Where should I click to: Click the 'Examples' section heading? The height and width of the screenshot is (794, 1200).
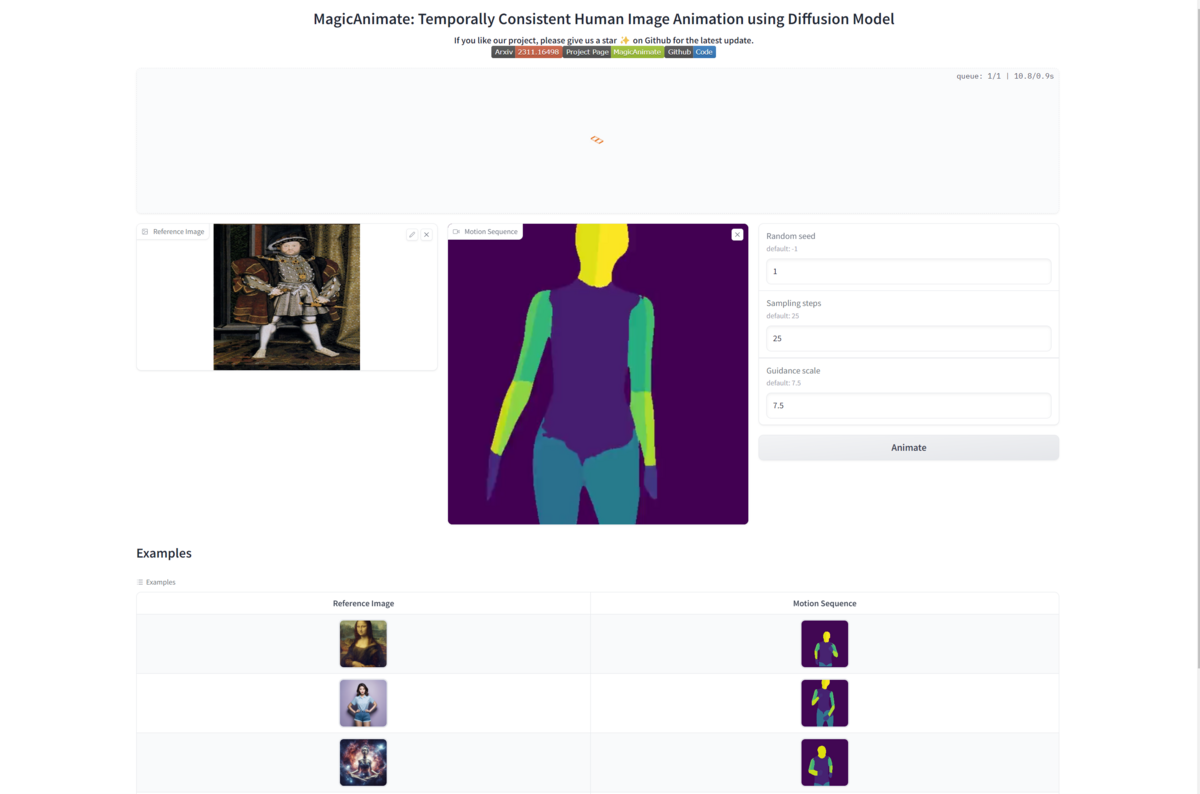(x=164, y=553)
